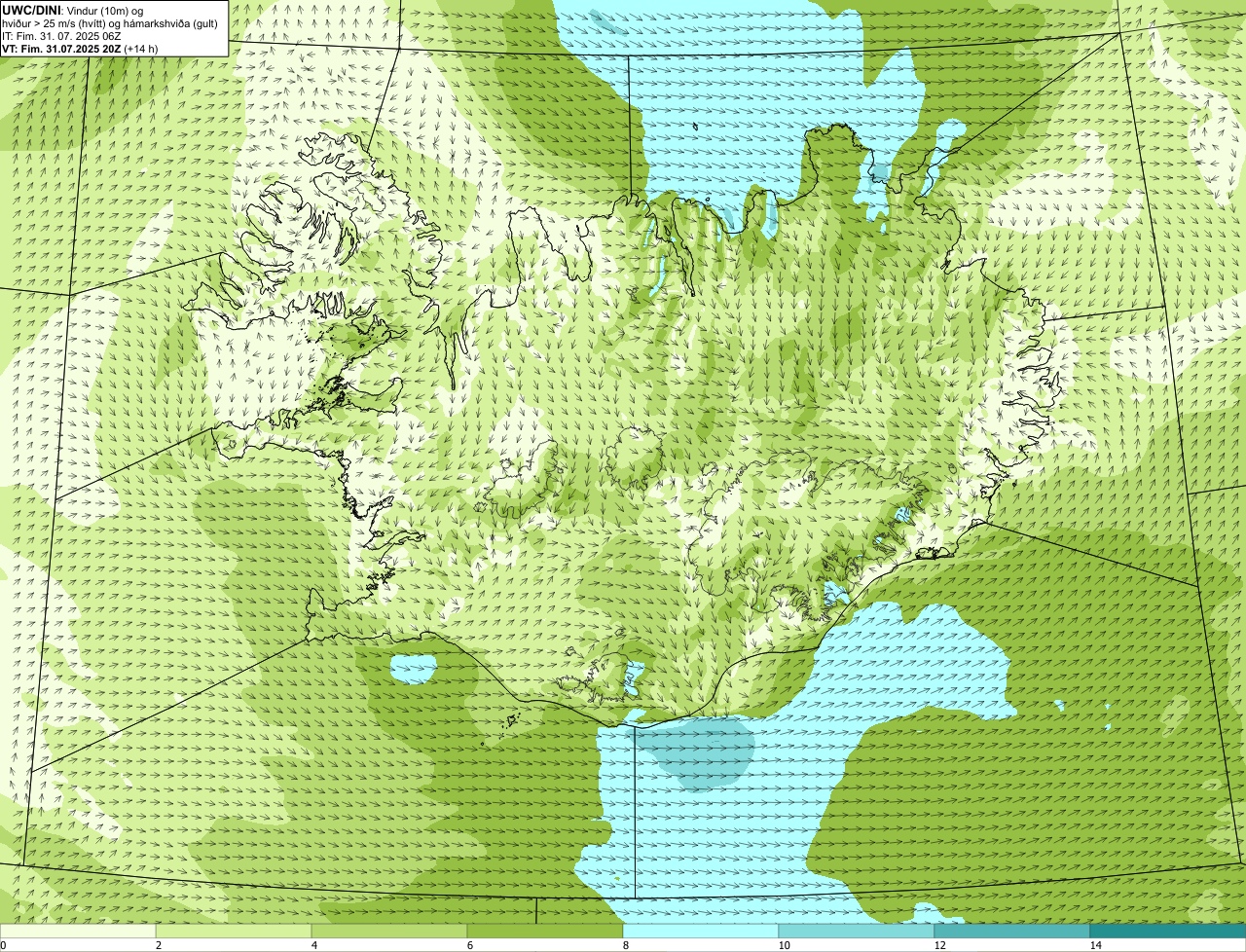Image resolution: width=1246 pixels, height=952 pixels.
Task: Click the legend tick label 12
Action: (939, 944)
